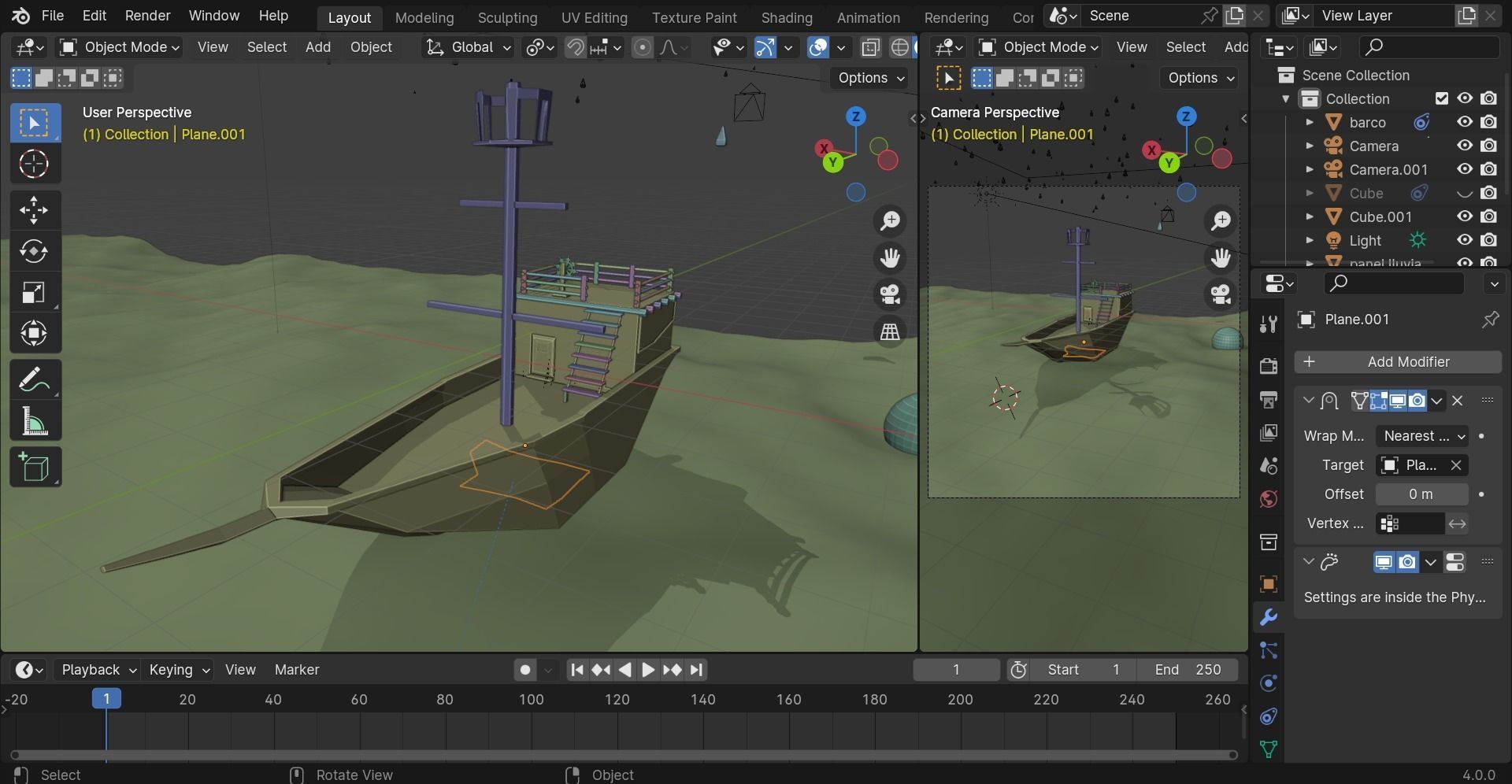Open the Object properties tab
The height and width of the screenshot is (784, 1512).
coord(1268,584)
